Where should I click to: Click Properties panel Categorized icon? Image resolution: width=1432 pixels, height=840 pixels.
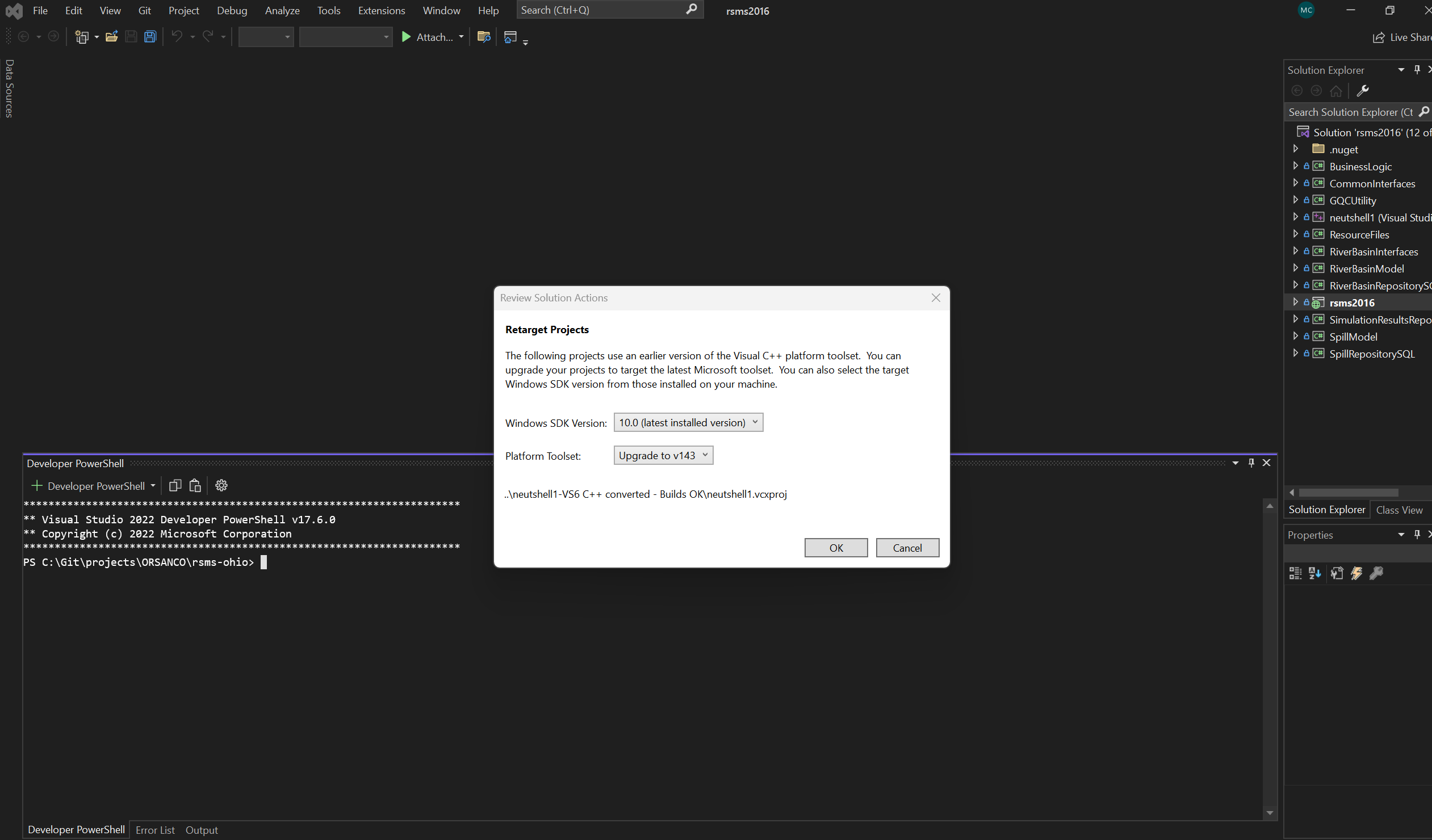tap(1295, 573)
